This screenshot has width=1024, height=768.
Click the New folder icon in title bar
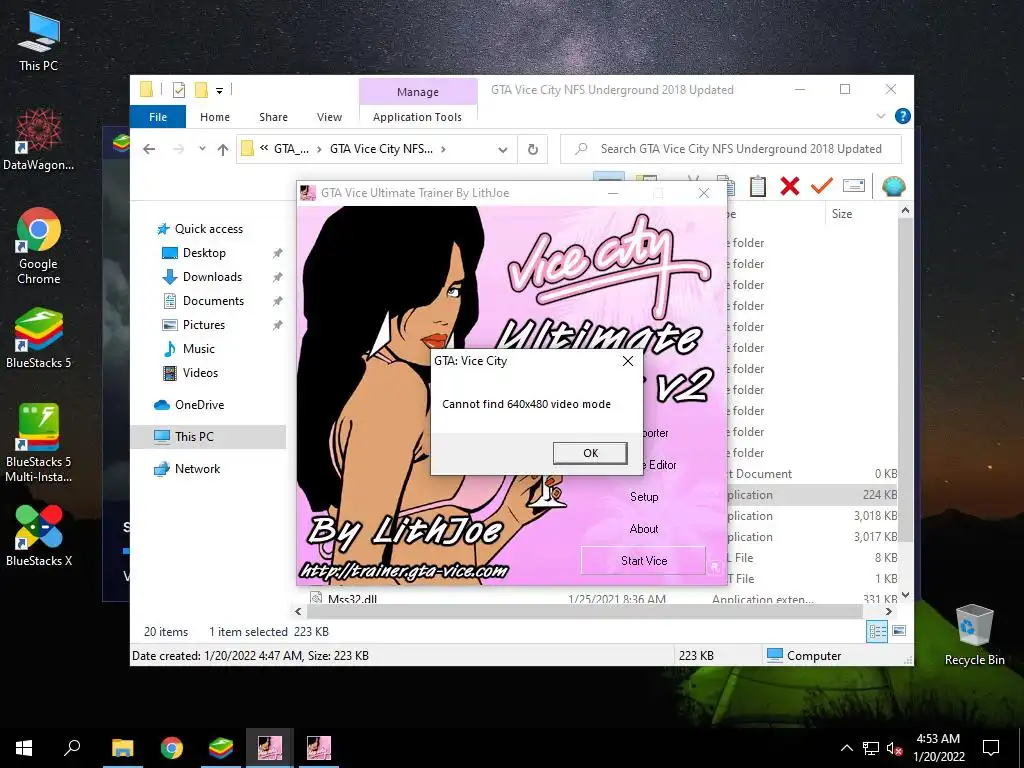click(x=201, y=90)
